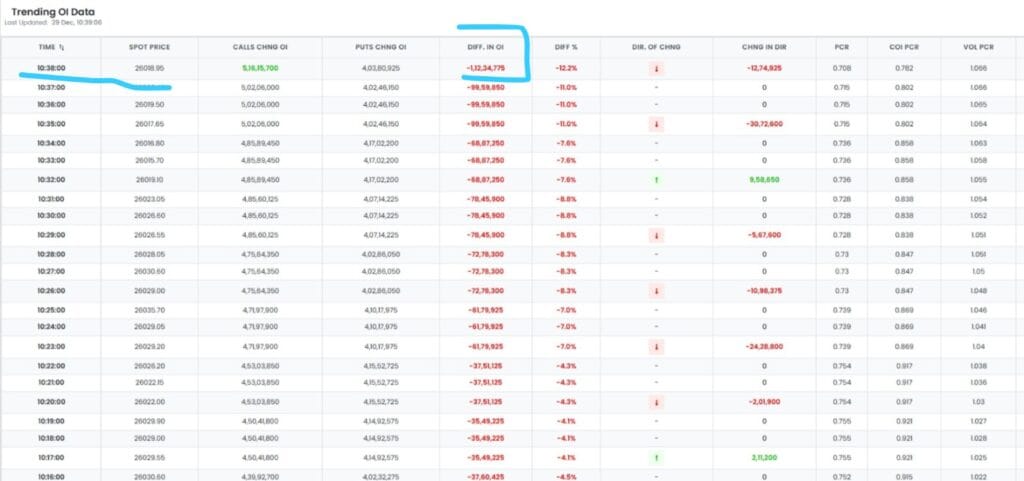
Task: Click red down arrow in 10:20:00 row
Action: tap(656, 401)
